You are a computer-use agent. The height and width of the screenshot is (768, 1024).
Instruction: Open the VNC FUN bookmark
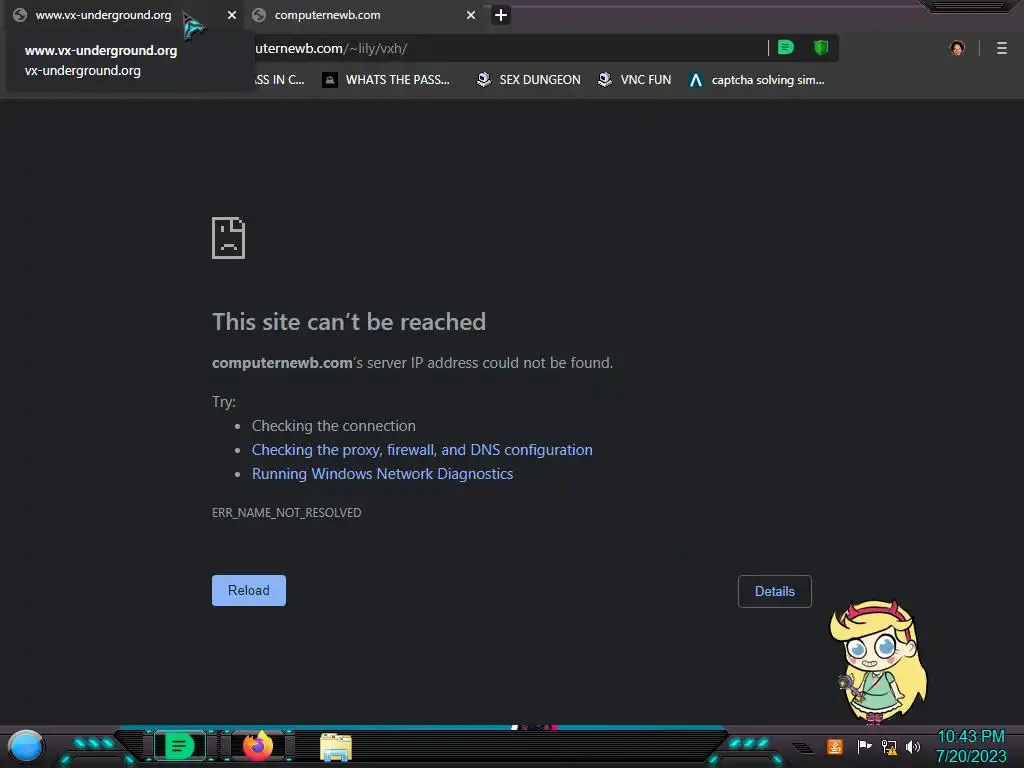pos(635,80)
